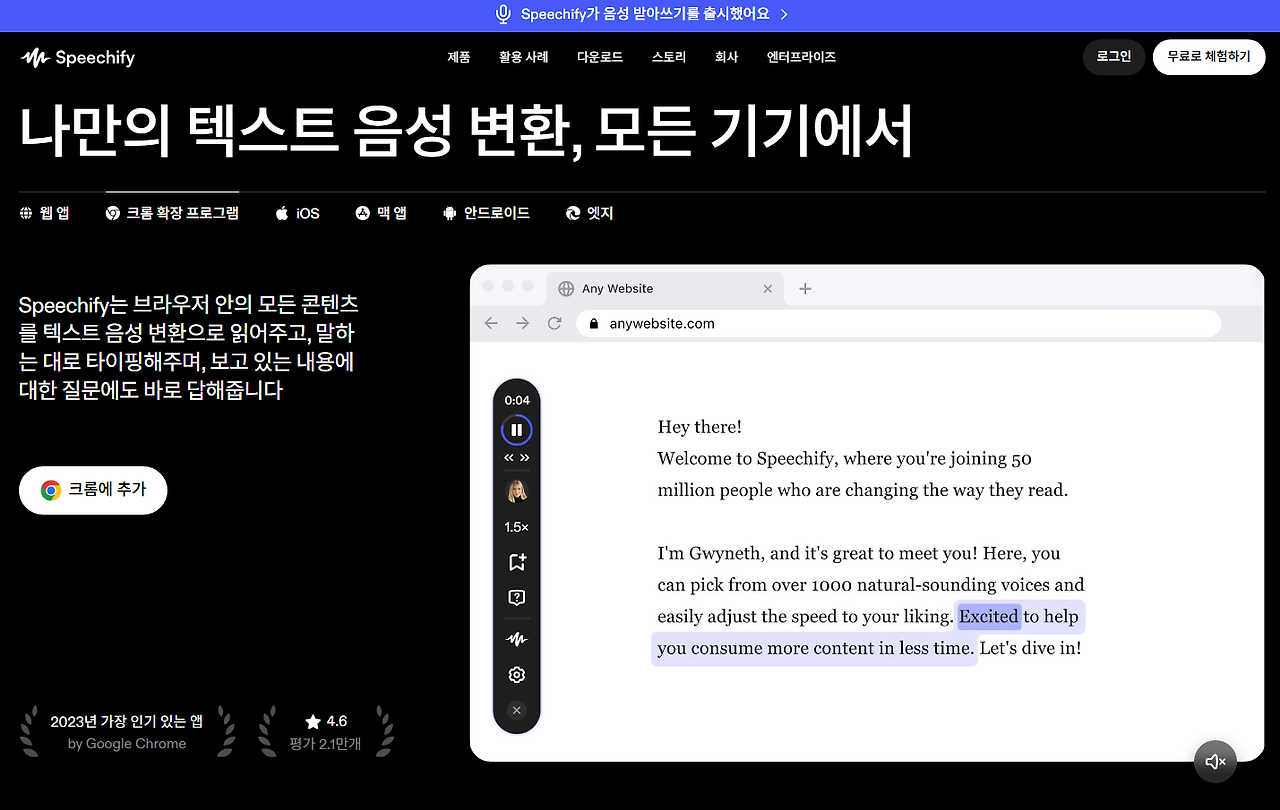Click the highlighted word Excited
Viewport: 1280px width, 810px height.
click(989, 616)
